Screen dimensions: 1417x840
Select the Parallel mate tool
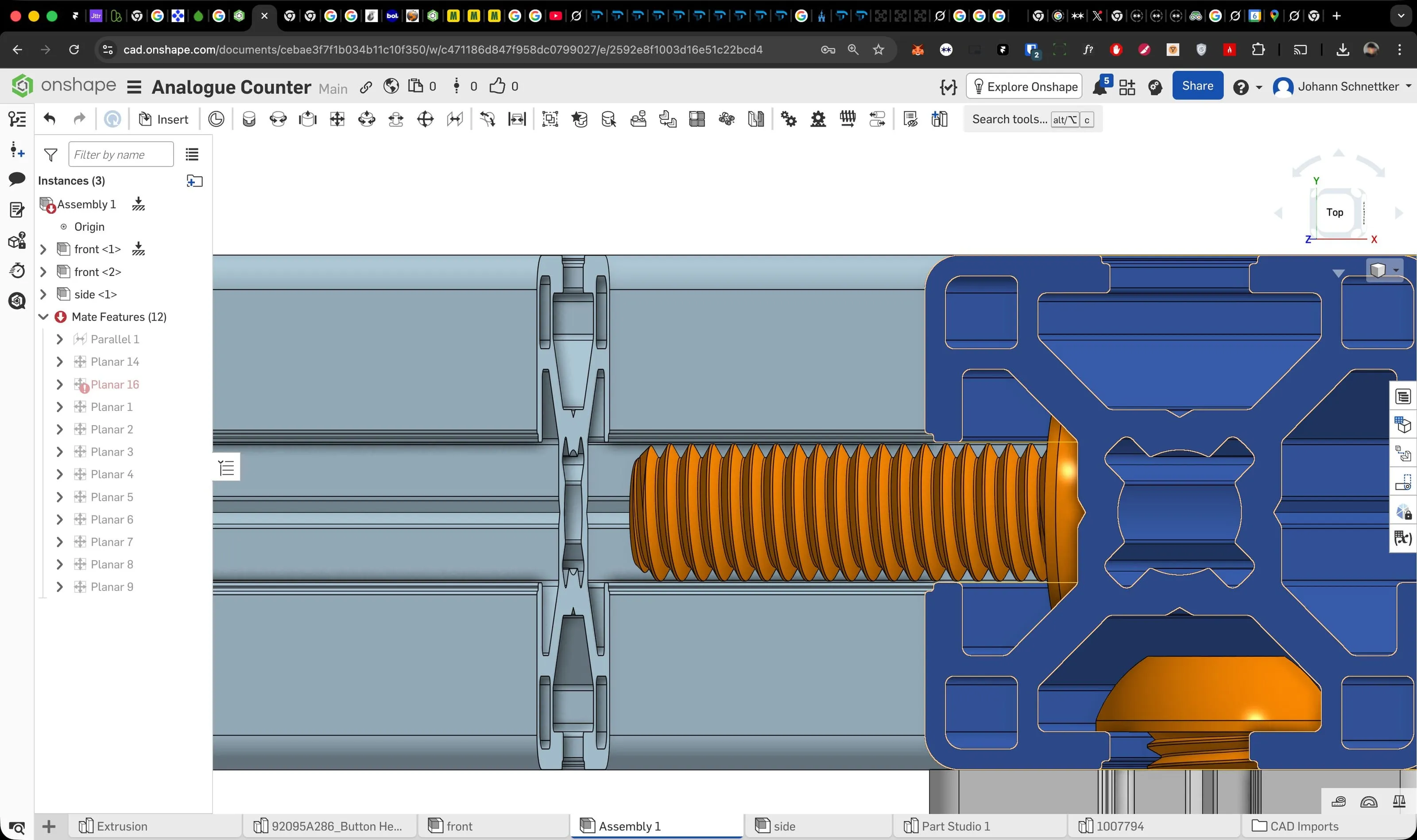[x=455, y=120]
